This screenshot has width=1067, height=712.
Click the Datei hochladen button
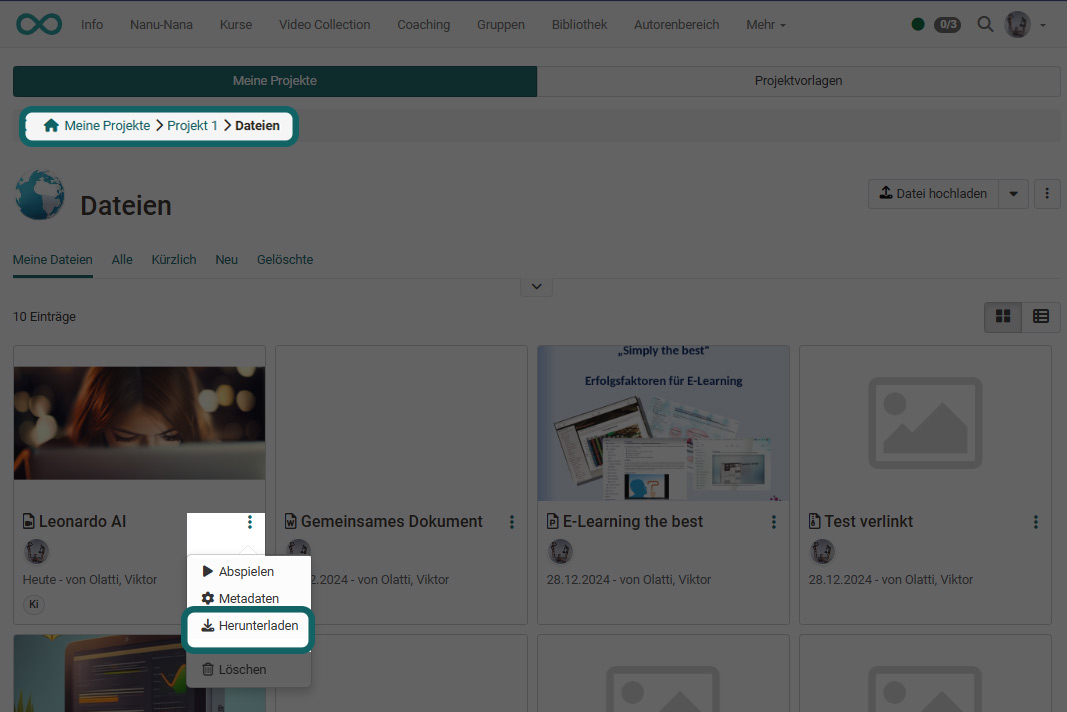(934, 194)
